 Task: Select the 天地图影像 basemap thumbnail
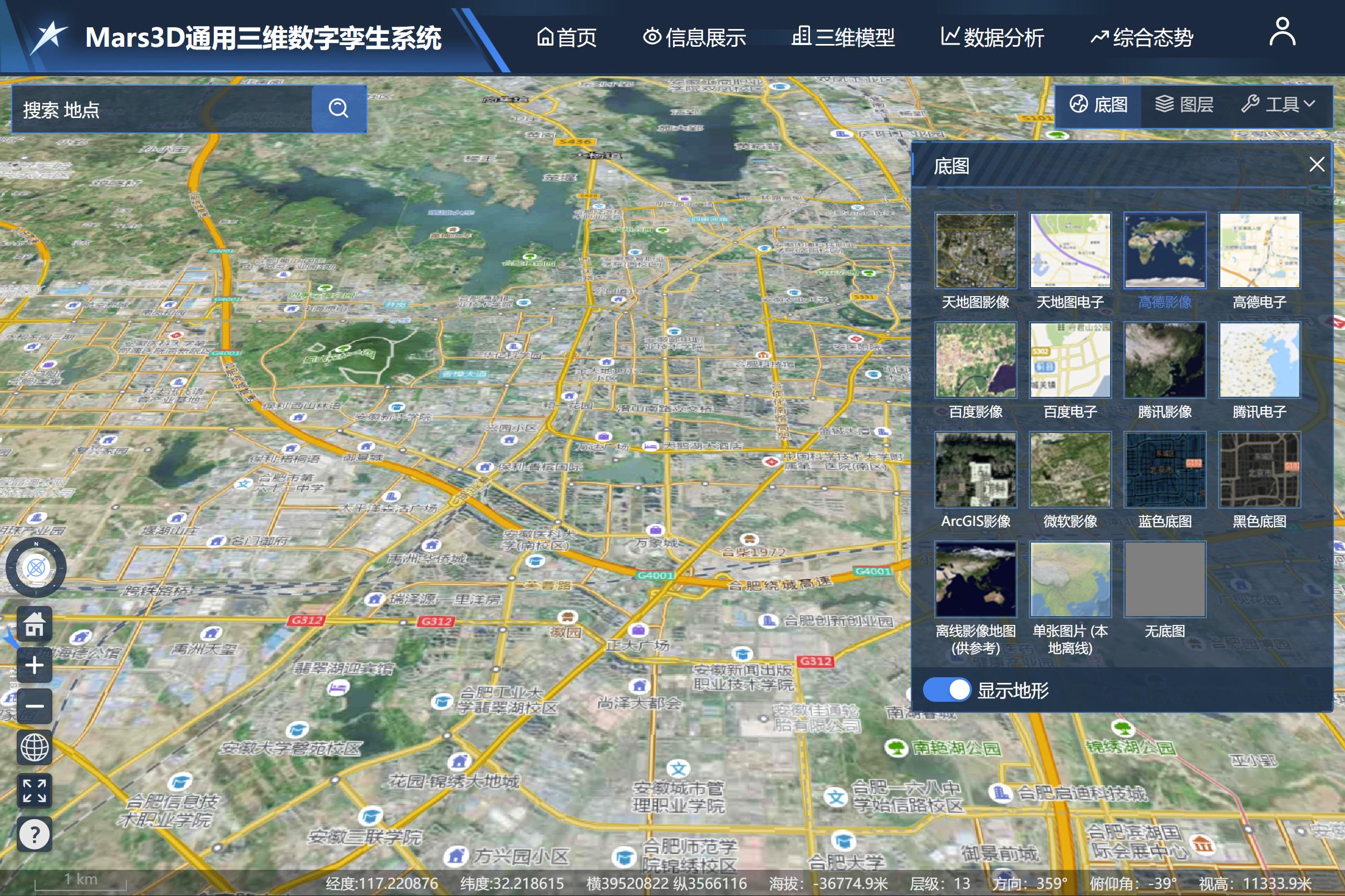click(x=975, y=250)
